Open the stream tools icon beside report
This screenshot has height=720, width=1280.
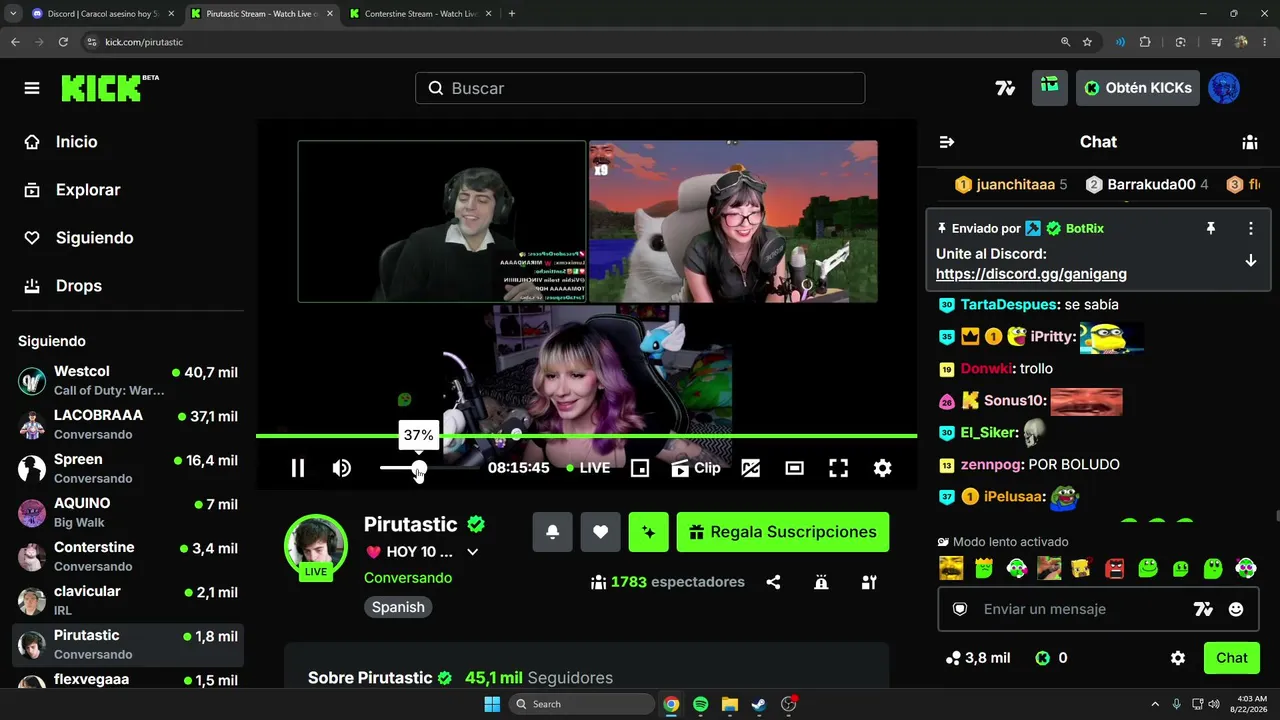click(869, 582)
